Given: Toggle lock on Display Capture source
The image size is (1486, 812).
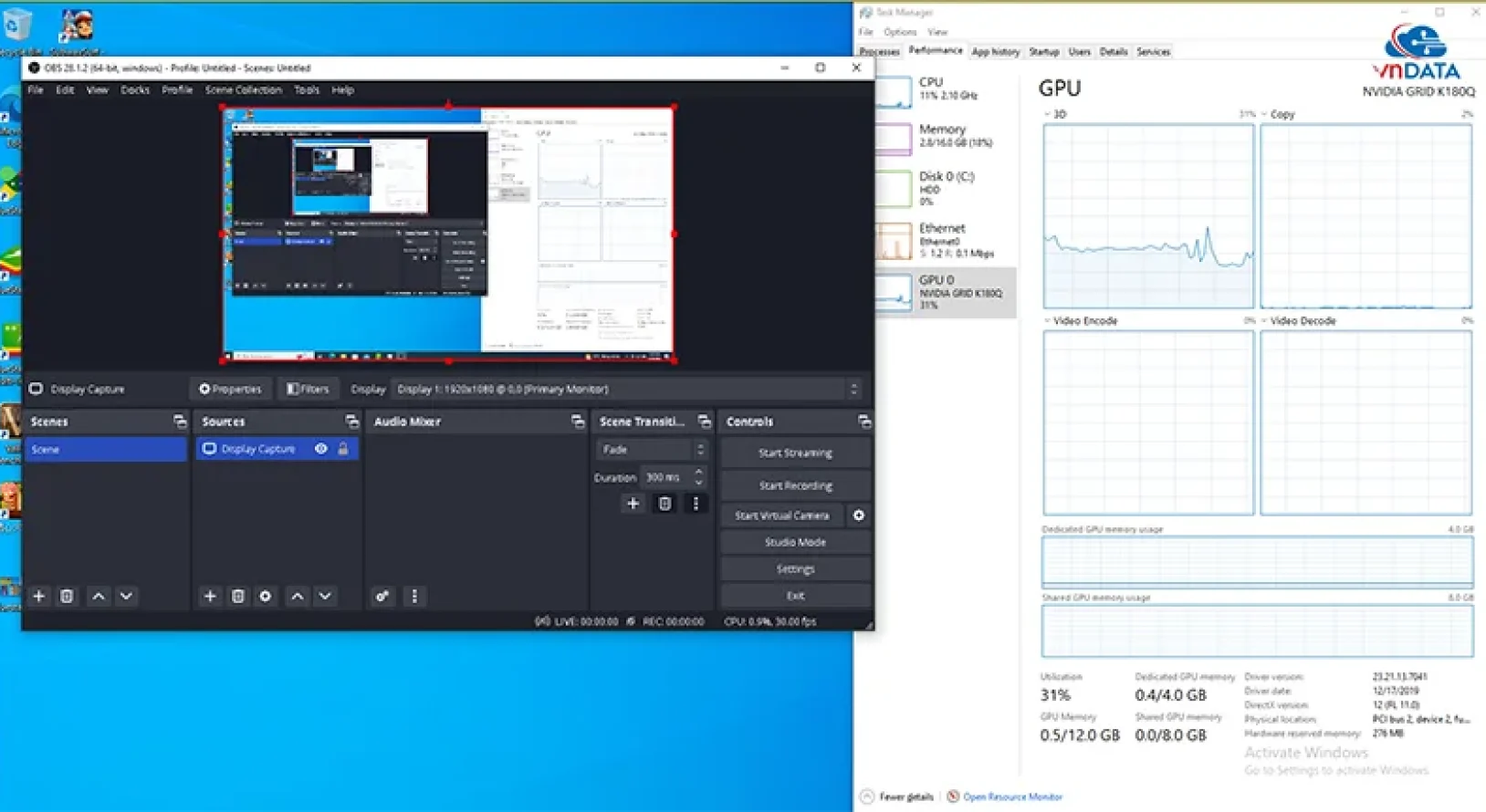Looking at the screenshot, I should pyautogui.click(x=343, y=449).
